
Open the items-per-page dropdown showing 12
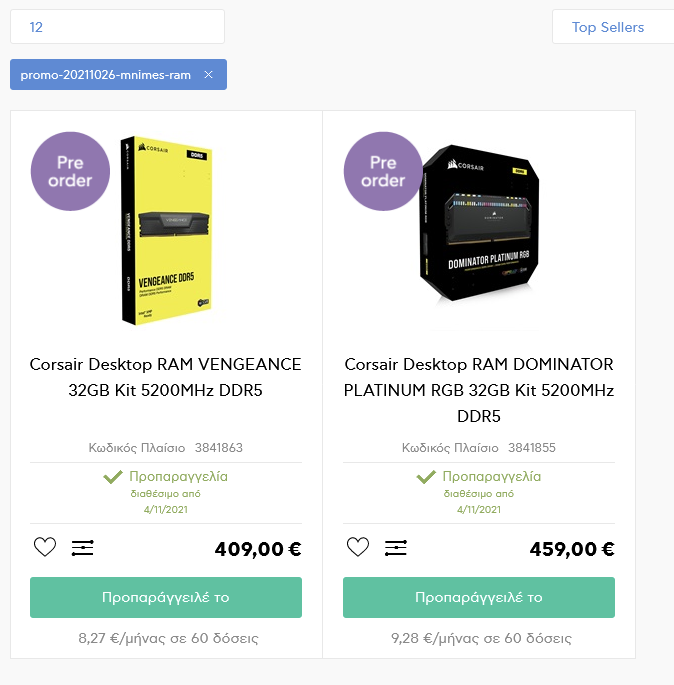[x=118, y=27]
